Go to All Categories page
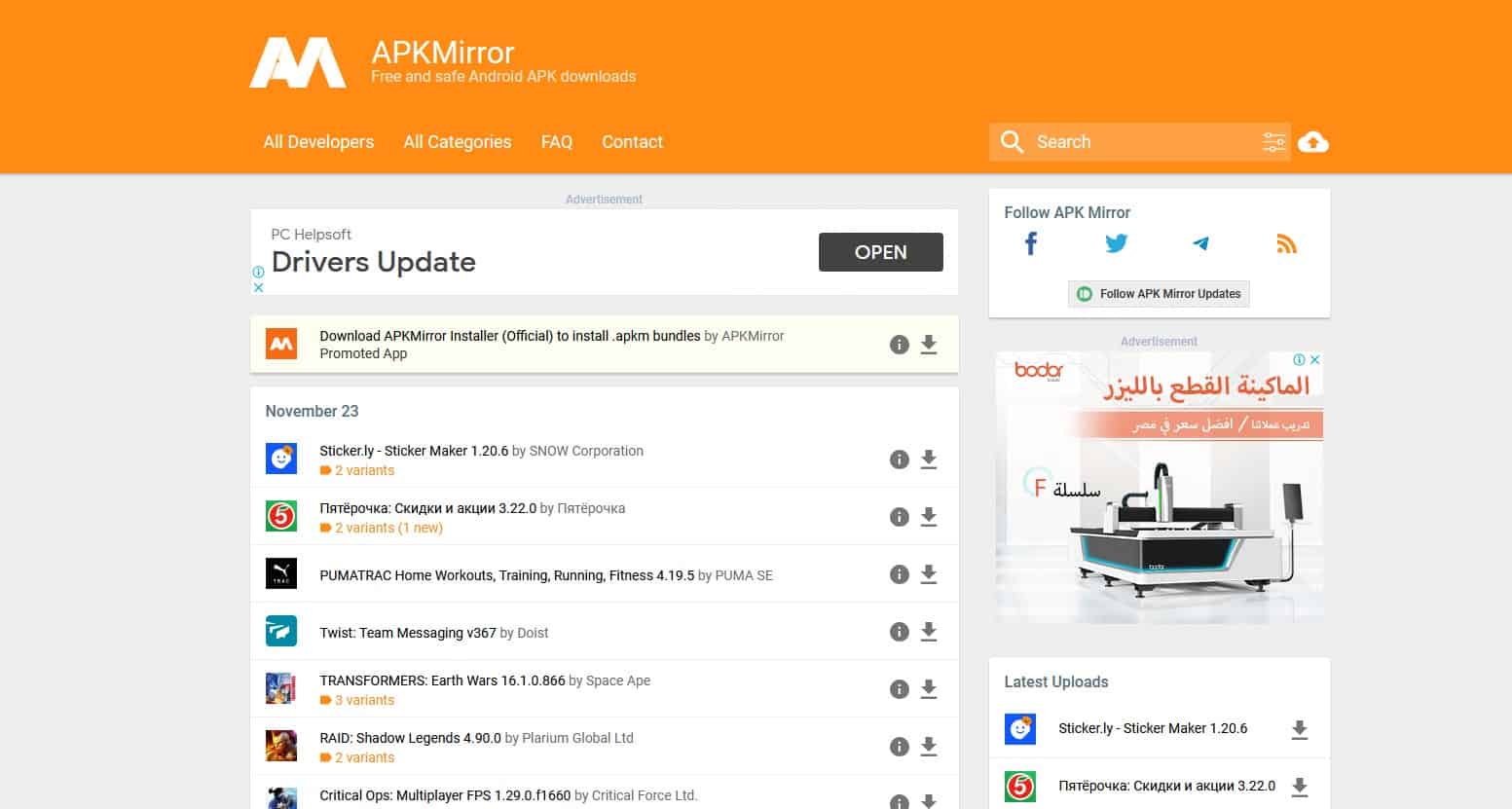Viewport: 1512px width, 809px height. [x=457, y=142]
